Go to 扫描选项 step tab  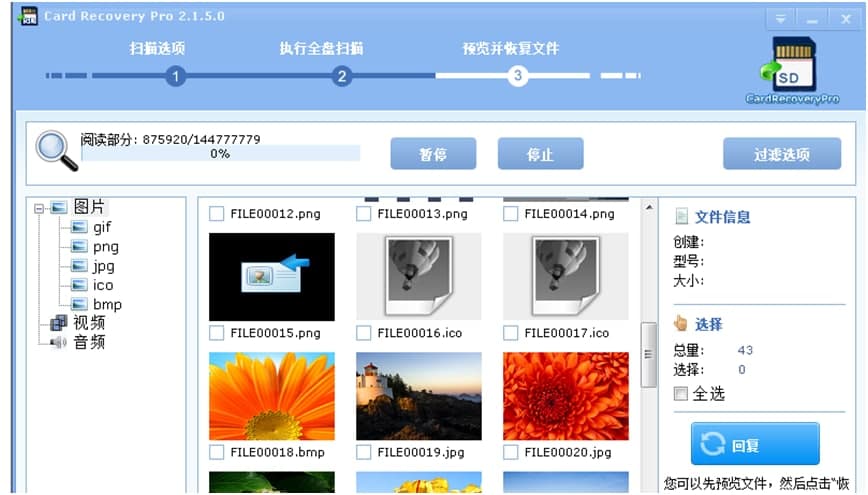[x=157, y=48]
